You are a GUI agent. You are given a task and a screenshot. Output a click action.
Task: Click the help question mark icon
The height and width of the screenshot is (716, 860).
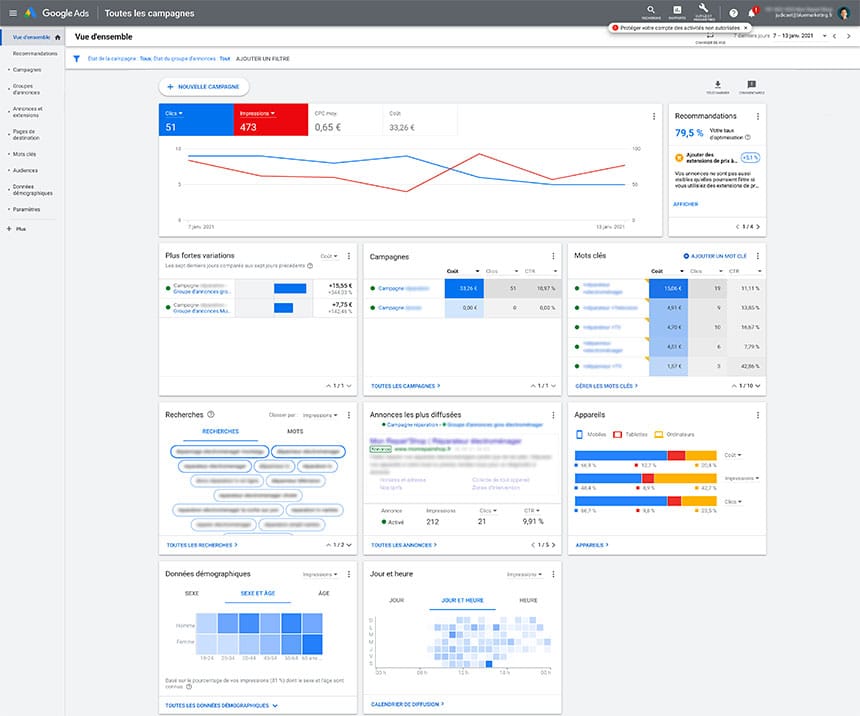point(733,13)
